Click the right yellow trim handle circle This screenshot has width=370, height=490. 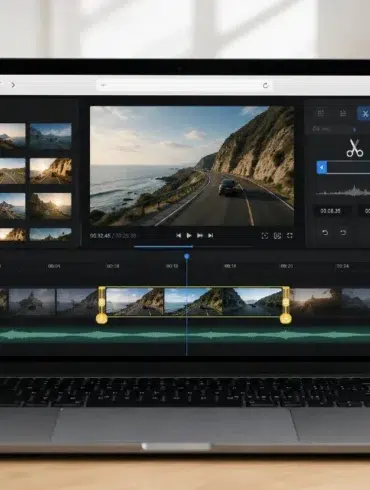click(286, 319)
